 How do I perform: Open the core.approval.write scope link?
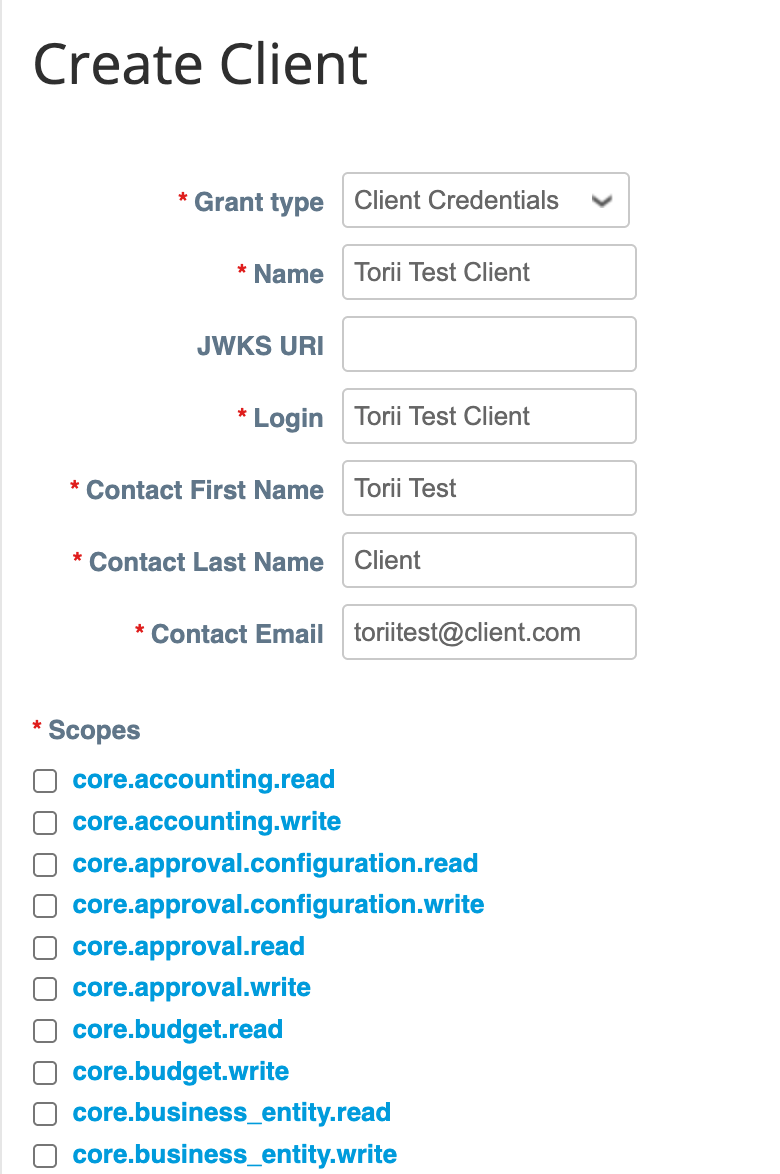click(192, 988)
